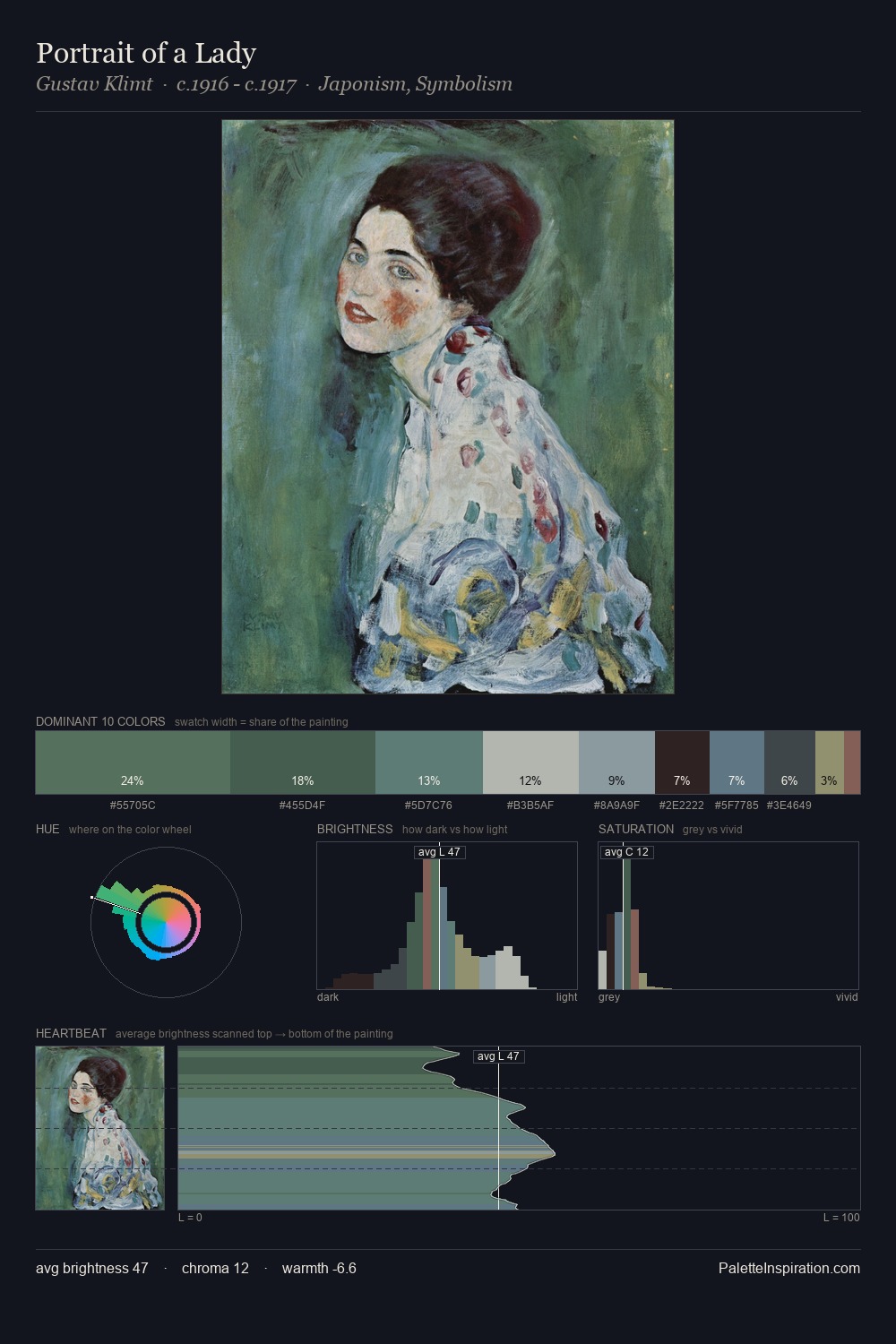Click the hex code #55705C label

click(x=133, y=806)
